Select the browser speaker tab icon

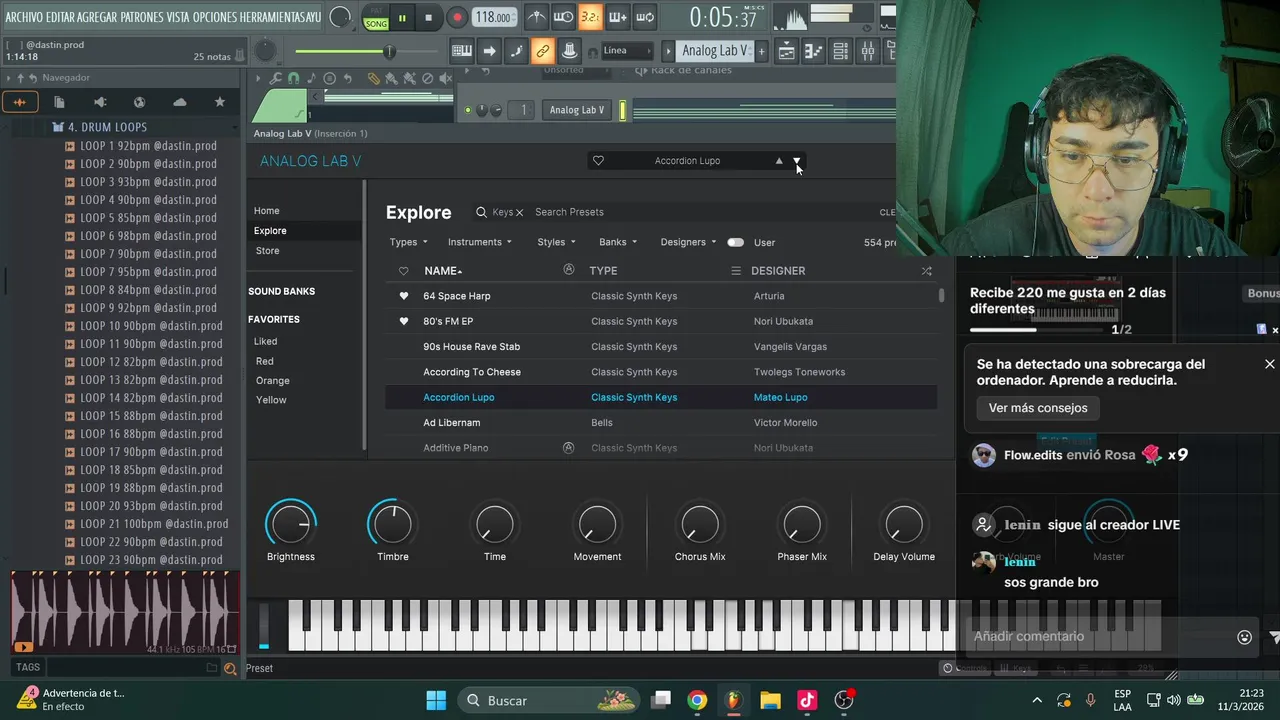tap(99, 102)
